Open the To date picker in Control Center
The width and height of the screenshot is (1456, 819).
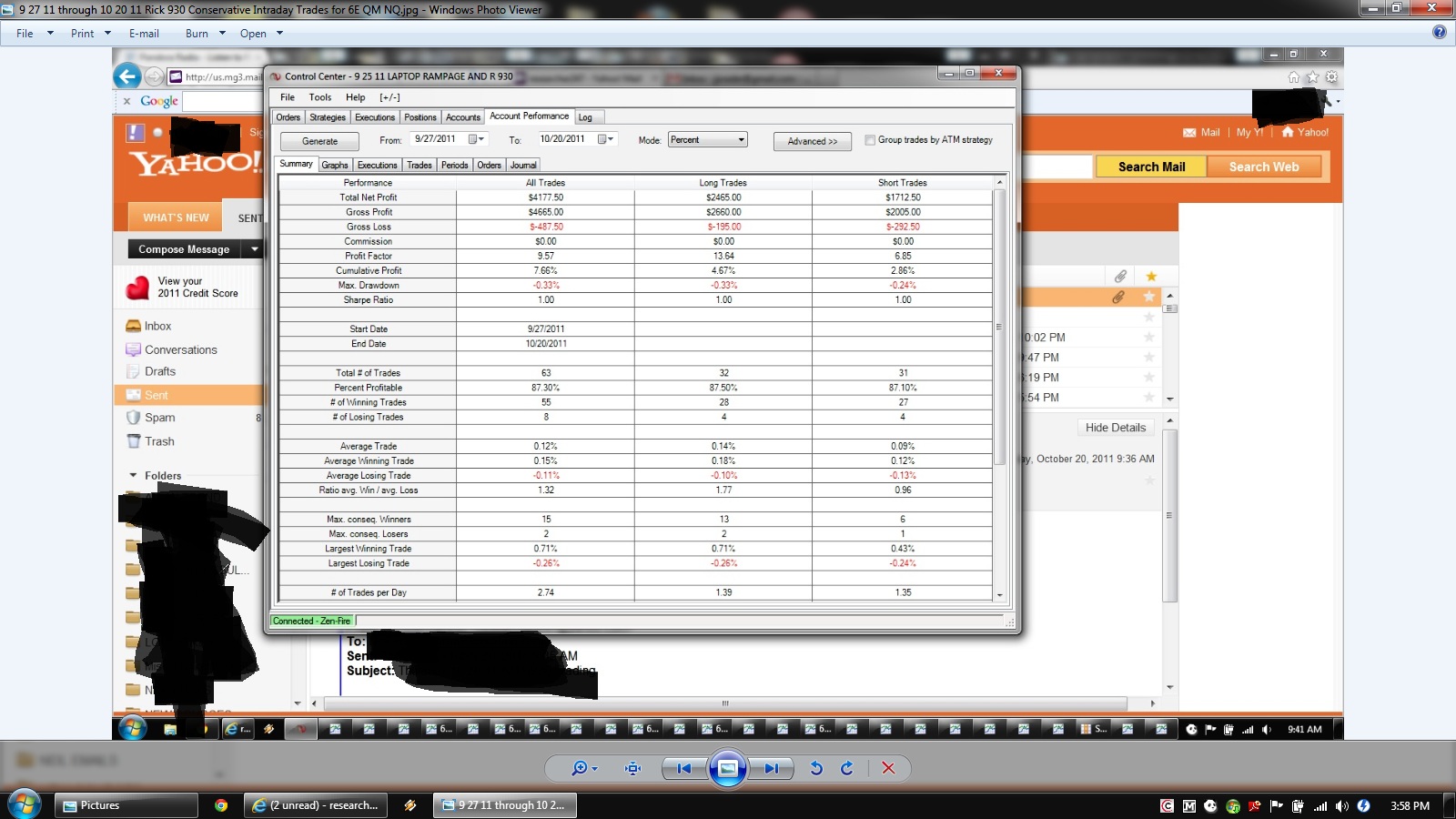(605, 139)
